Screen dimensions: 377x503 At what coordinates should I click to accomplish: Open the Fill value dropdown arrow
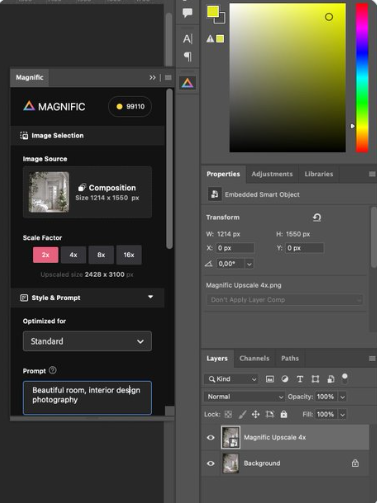pos(342,414)
